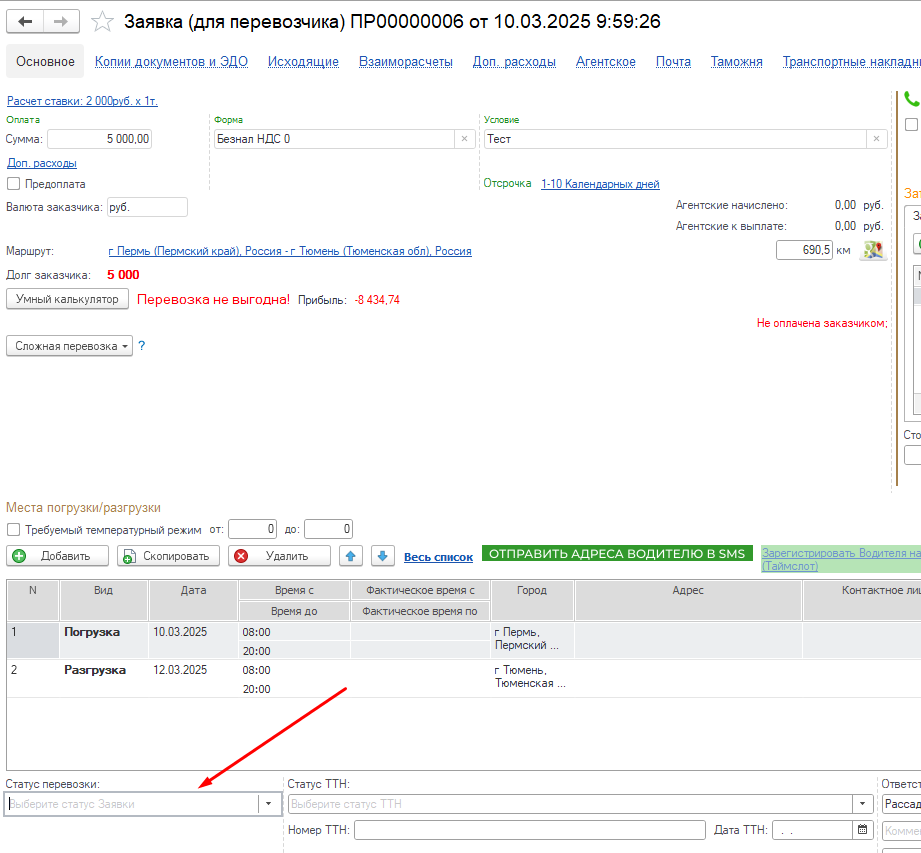This screenshot has width=921, height=853.
Task: Expand the Статус ТТН dropdown arrow
Action: coord(862,804)
